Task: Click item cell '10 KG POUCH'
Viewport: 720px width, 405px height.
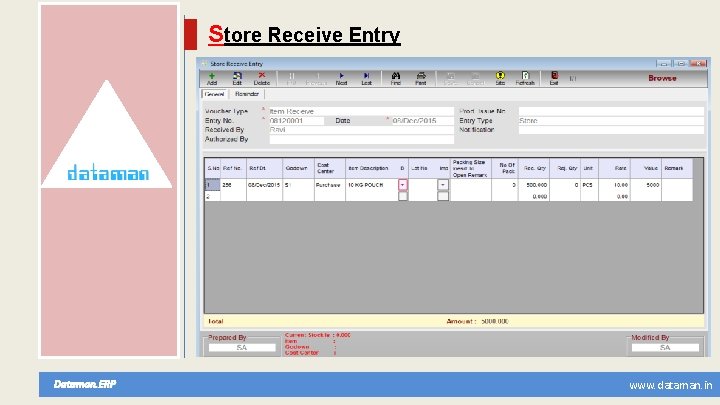Action: tap(371, 185)
